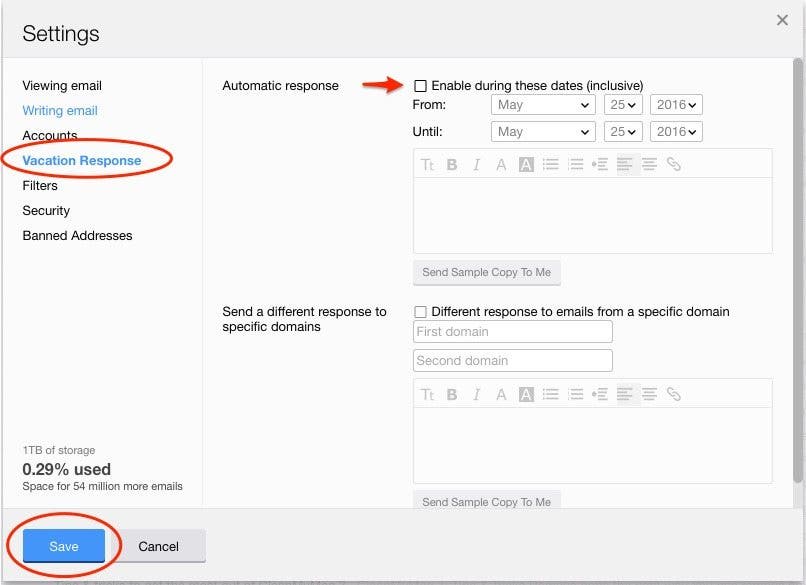The width and height of the screenshot is (806, 585).
Task: Insert link in the domain response editor
Action: 673,394
